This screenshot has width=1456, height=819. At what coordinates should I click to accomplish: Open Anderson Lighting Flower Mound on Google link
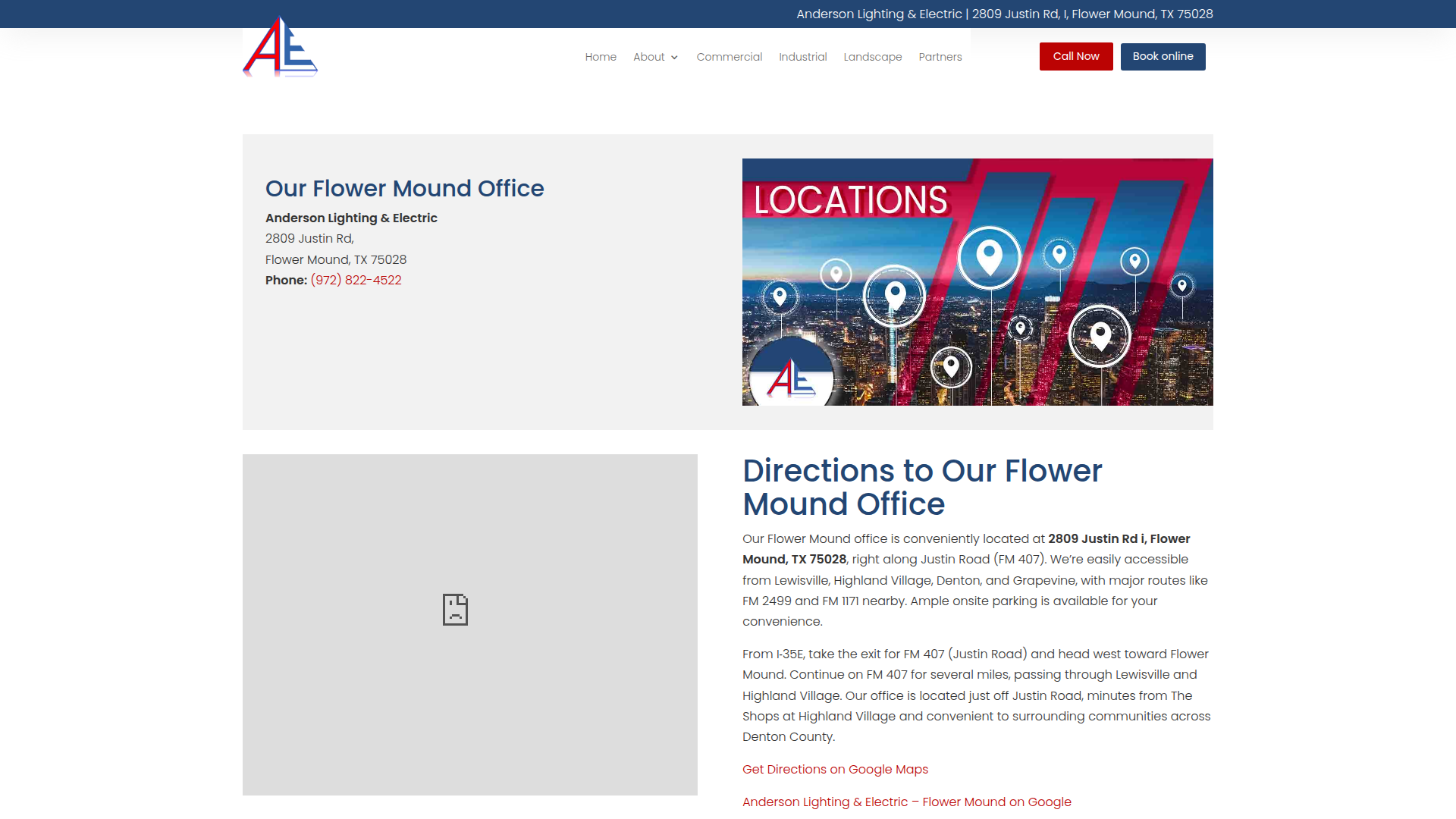pos(907,802)
